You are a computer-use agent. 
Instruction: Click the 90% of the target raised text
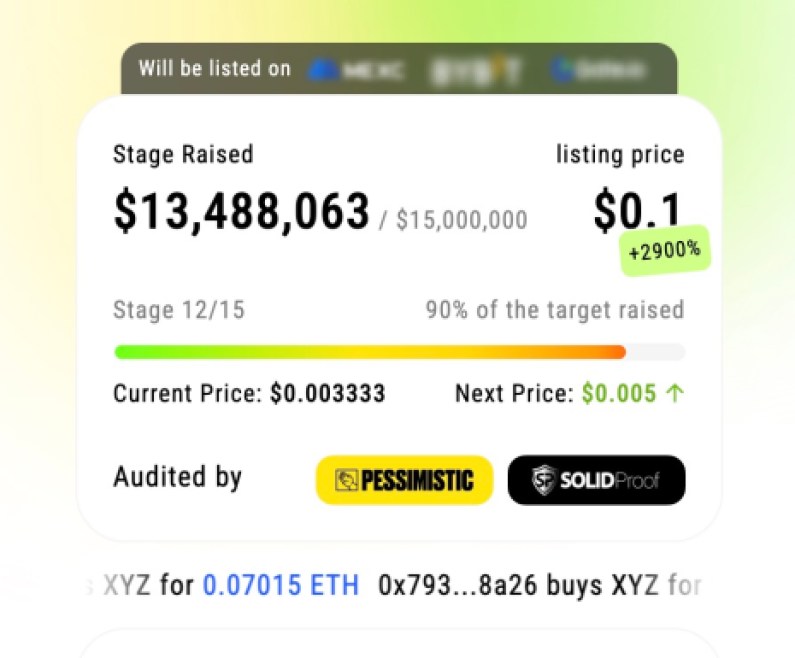pyautogui.click(x=554, y=310)
